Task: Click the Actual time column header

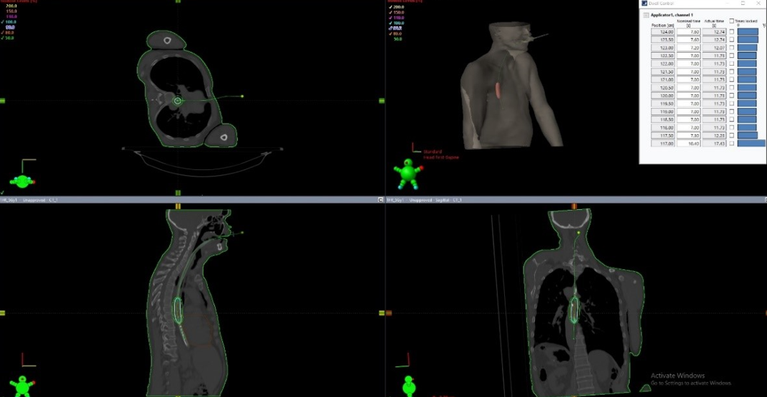Action: 714,23
